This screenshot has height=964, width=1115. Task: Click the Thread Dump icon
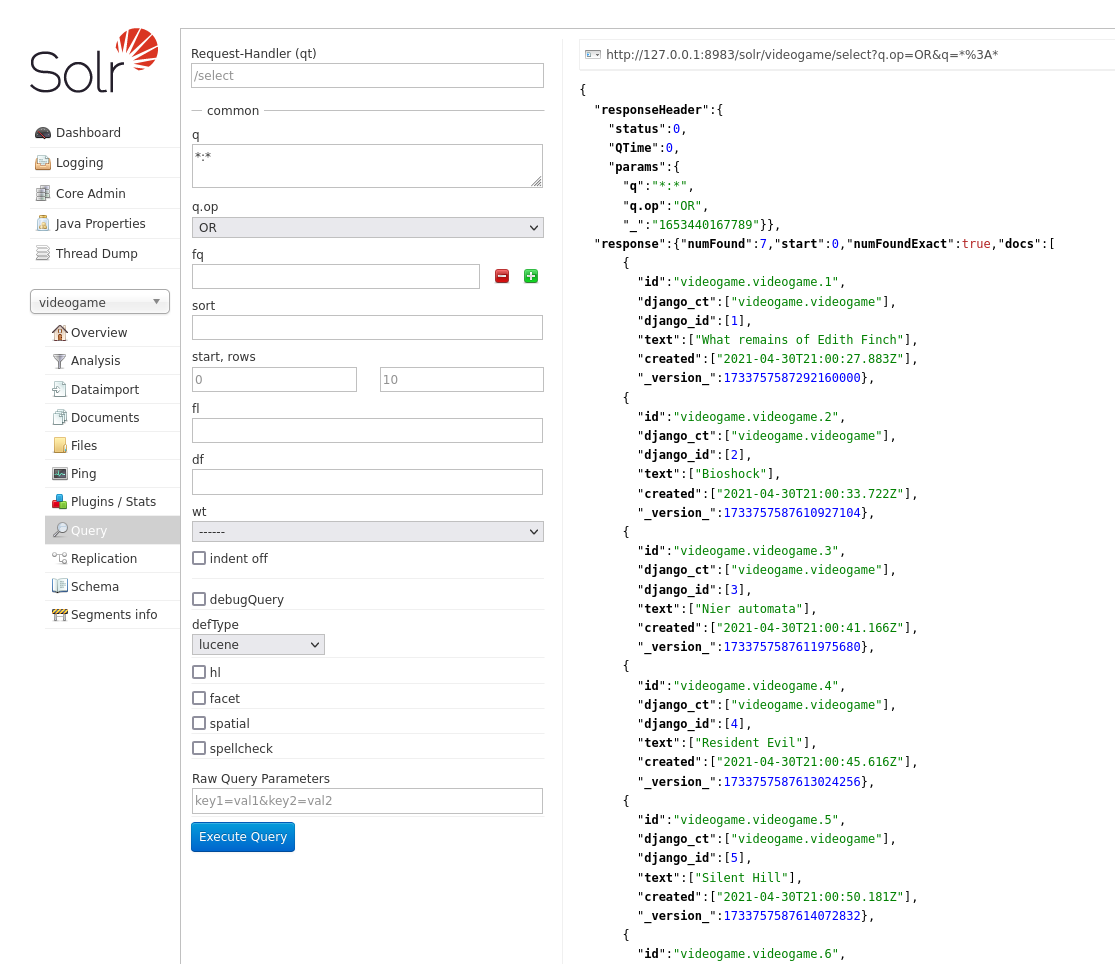42,254
